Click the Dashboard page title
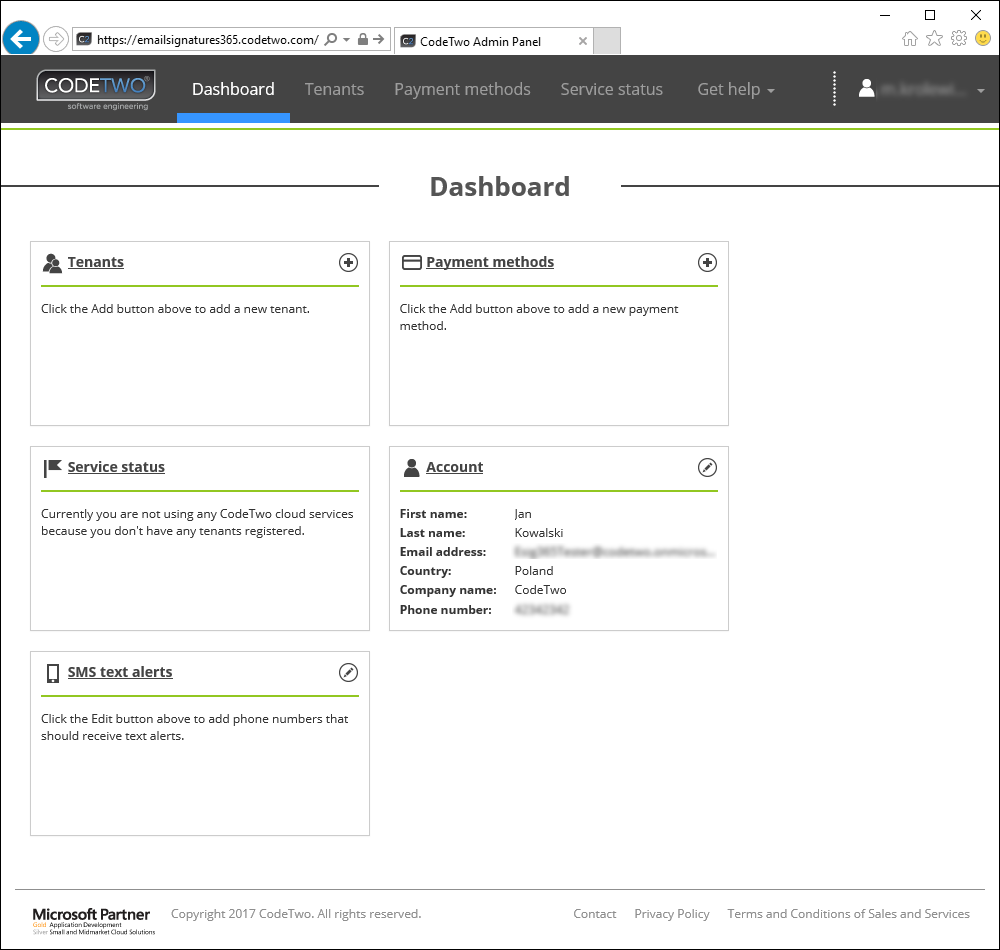Screen dimensions: 1000x950 coord(500,187)
